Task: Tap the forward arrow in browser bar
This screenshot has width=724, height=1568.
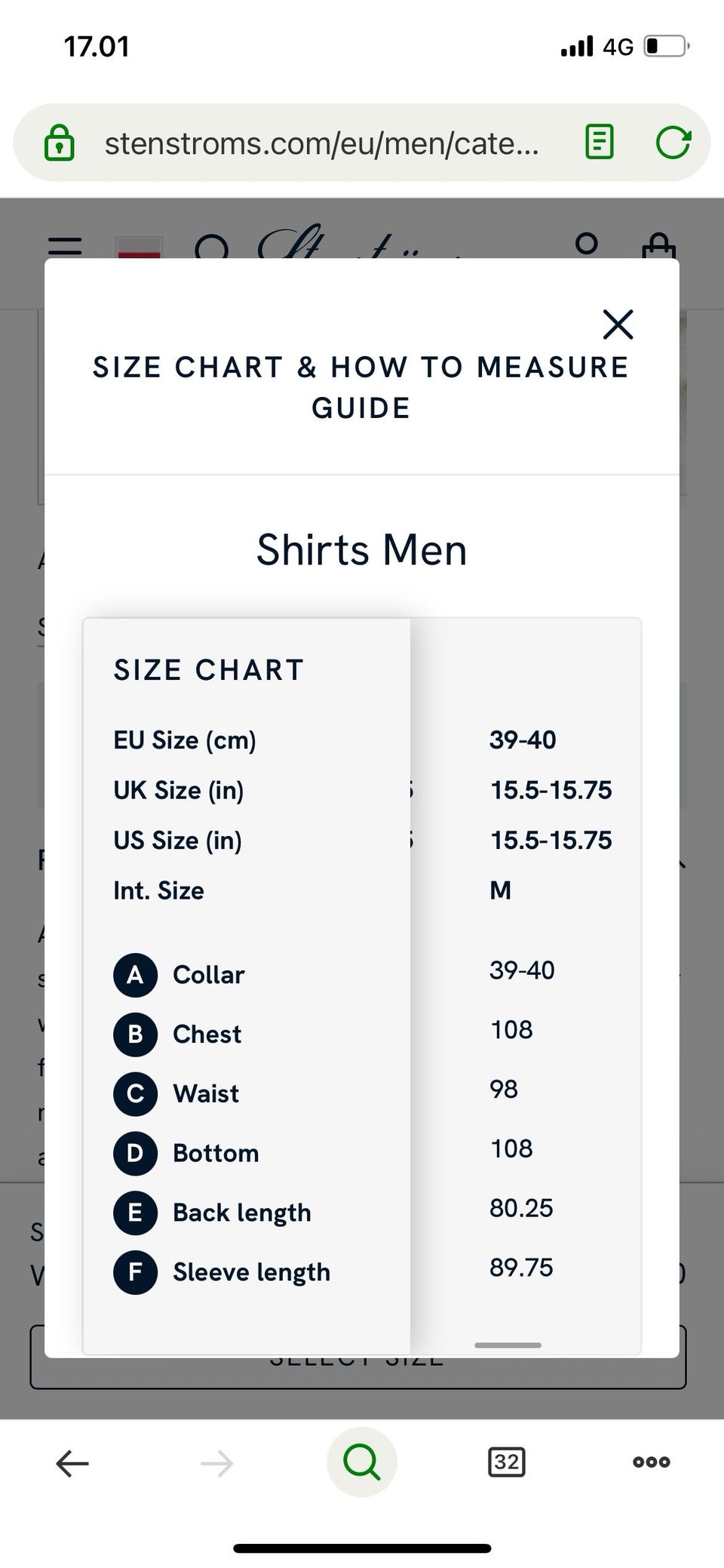Action: (x=217, y=1463)
